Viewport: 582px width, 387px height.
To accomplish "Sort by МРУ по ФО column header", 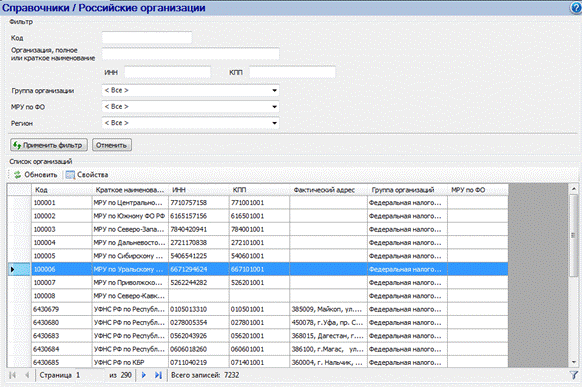I will pos(478,190).
